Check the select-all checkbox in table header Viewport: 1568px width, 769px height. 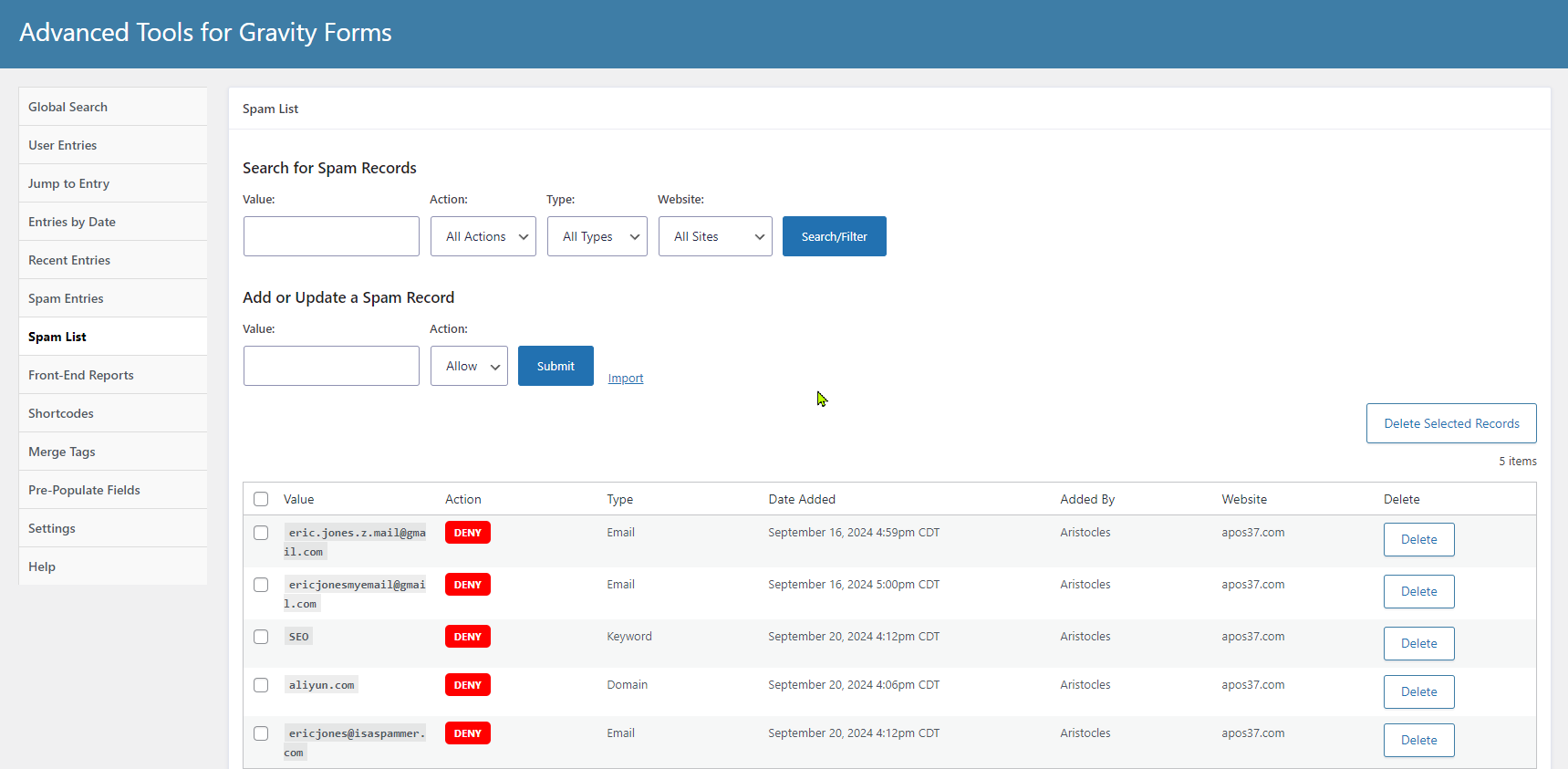pyautogui.click(x=261, y=499)
